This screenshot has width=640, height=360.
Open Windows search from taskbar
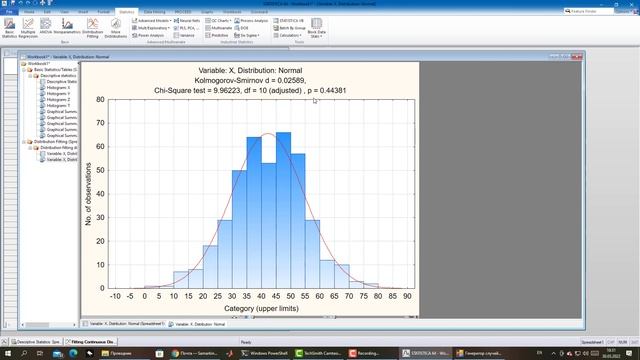pos(24,353)
